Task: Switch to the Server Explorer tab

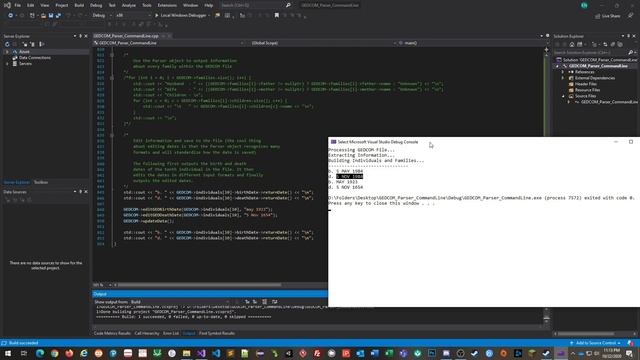Action: coord(17,182)
